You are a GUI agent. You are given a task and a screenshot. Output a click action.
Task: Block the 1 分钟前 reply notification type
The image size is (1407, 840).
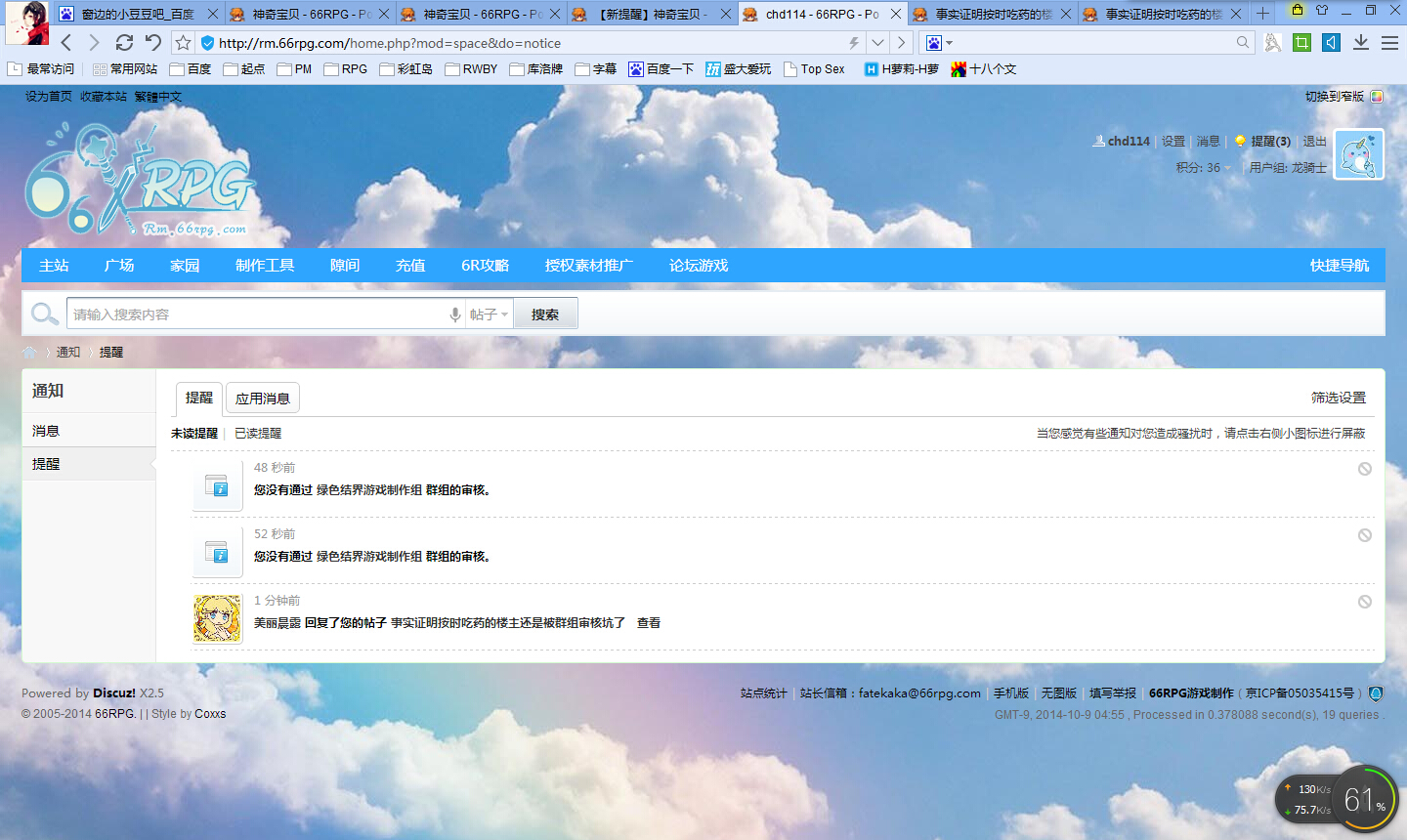click(x=1365, y=602)
